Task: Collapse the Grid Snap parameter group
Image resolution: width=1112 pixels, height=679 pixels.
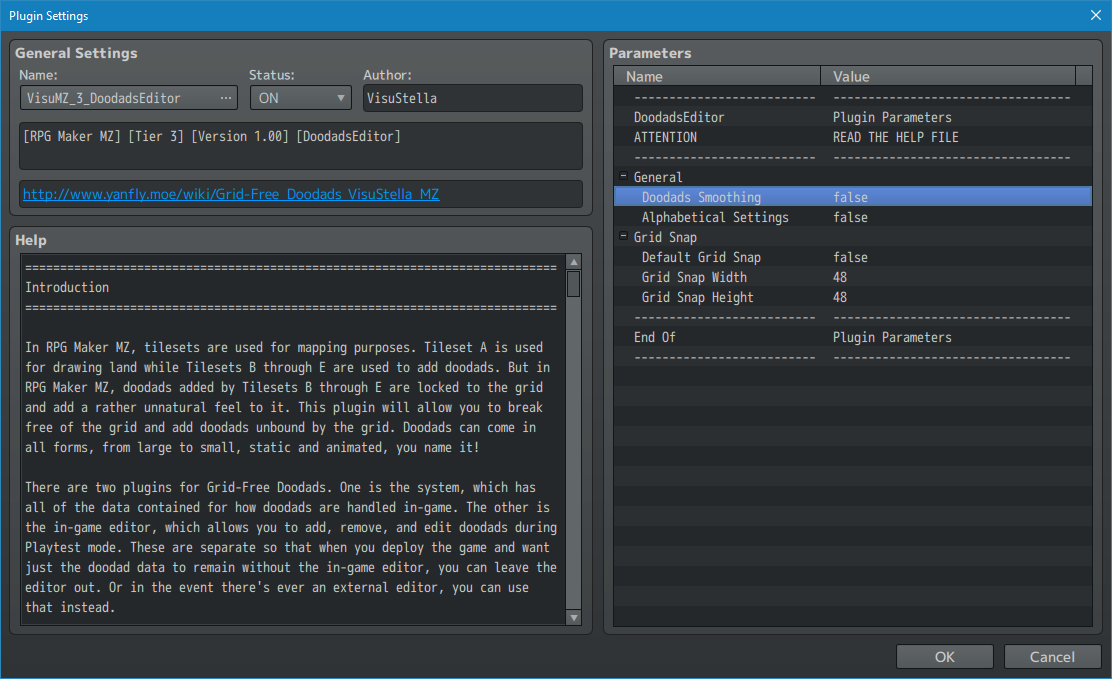Action: pos(624,237)
